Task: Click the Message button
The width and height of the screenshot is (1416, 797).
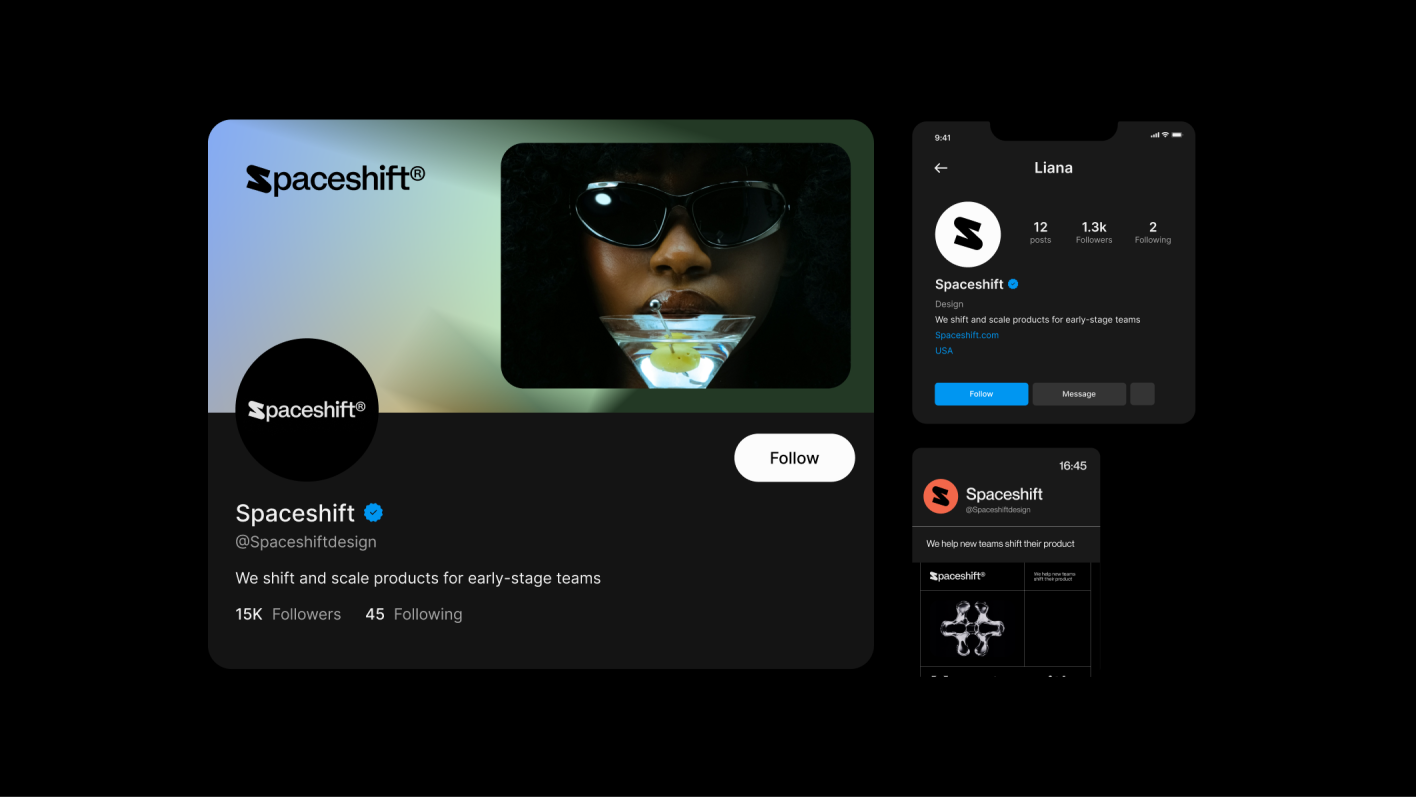Action: [x=1079, y=394]
